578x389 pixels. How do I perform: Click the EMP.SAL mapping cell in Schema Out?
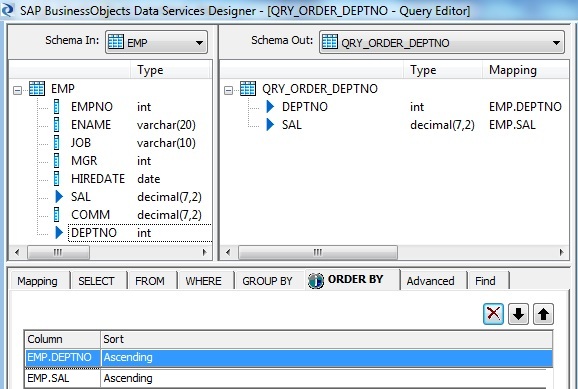(x=512, y=125)
